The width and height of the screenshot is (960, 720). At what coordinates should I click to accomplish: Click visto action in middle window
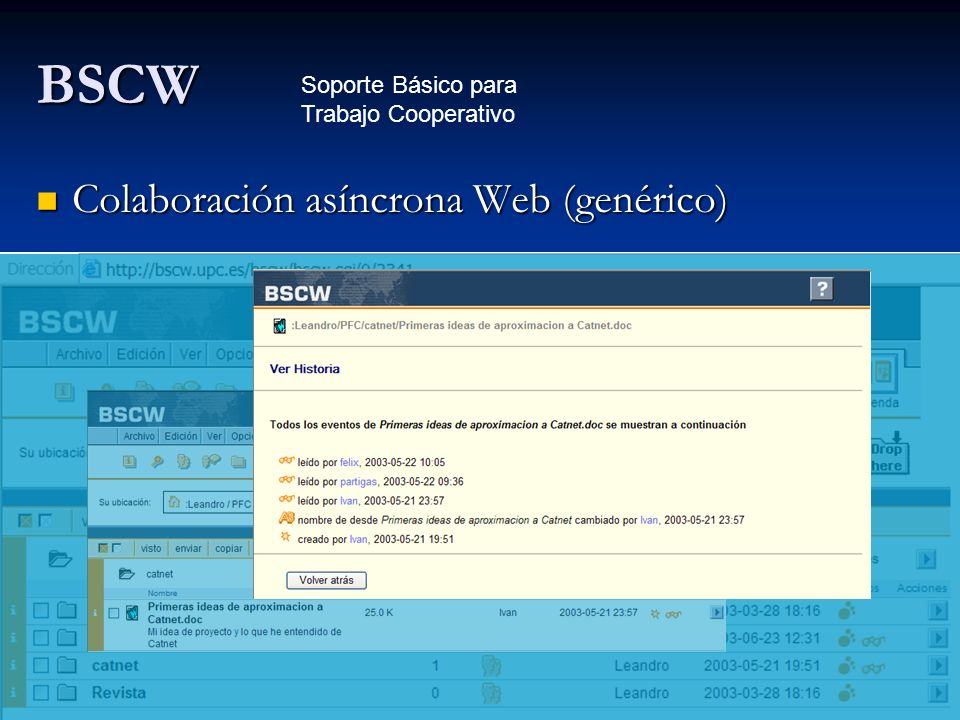(151, 549)
